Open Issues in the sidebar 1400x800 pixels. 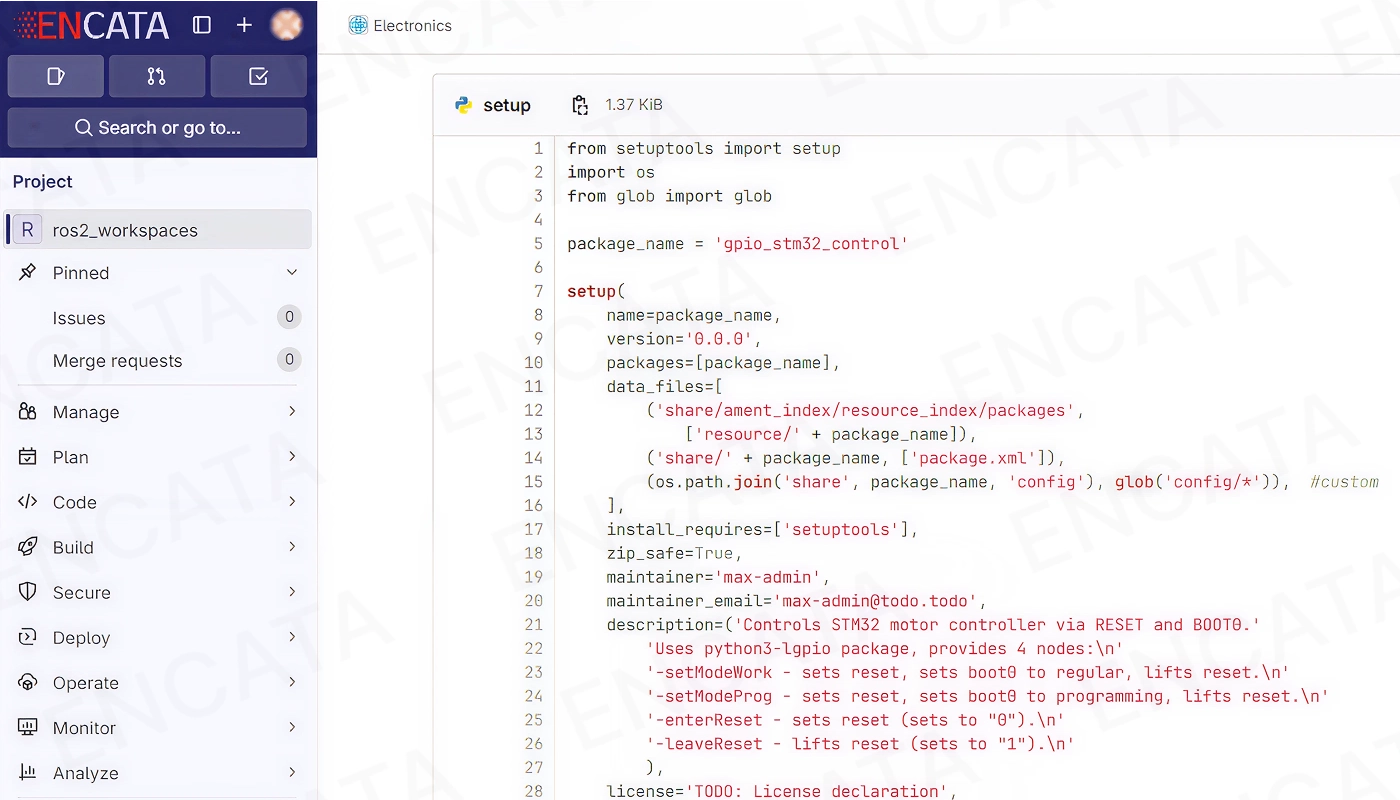79,318
